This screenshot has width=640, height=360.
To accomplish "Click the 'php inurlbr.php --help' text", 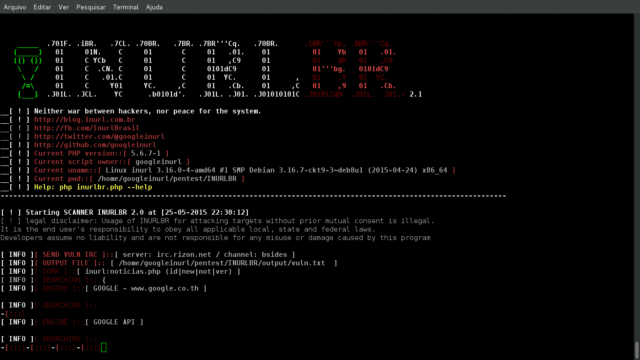I will (x=106, y=187).
